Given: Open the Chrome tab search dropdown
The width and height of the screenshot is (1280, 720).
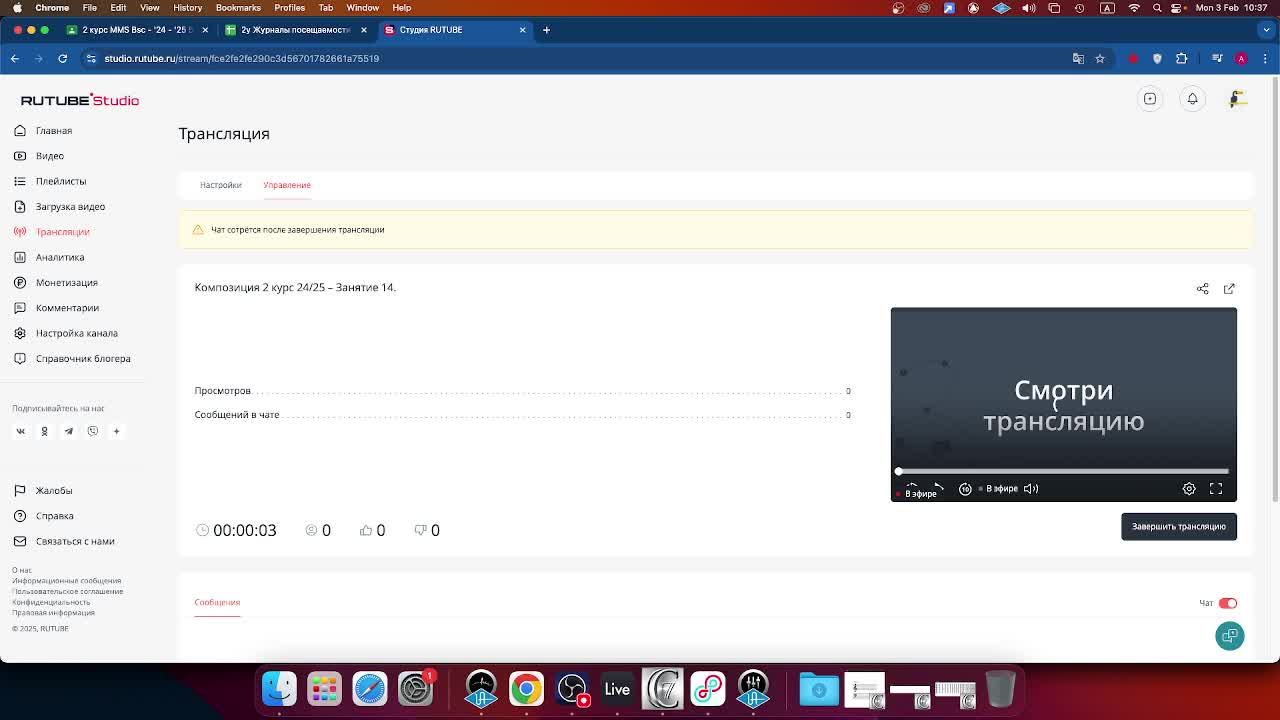Looking at the screenshot, I should click(x=1264, y=30).
